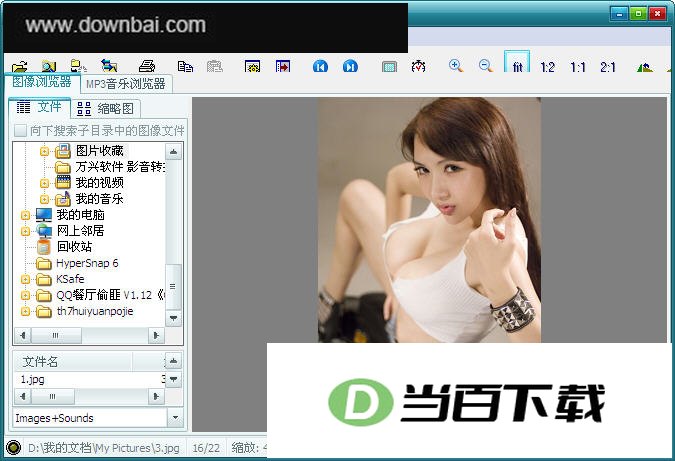Zoom out with the minus magnifier

(x=486, y=66)
